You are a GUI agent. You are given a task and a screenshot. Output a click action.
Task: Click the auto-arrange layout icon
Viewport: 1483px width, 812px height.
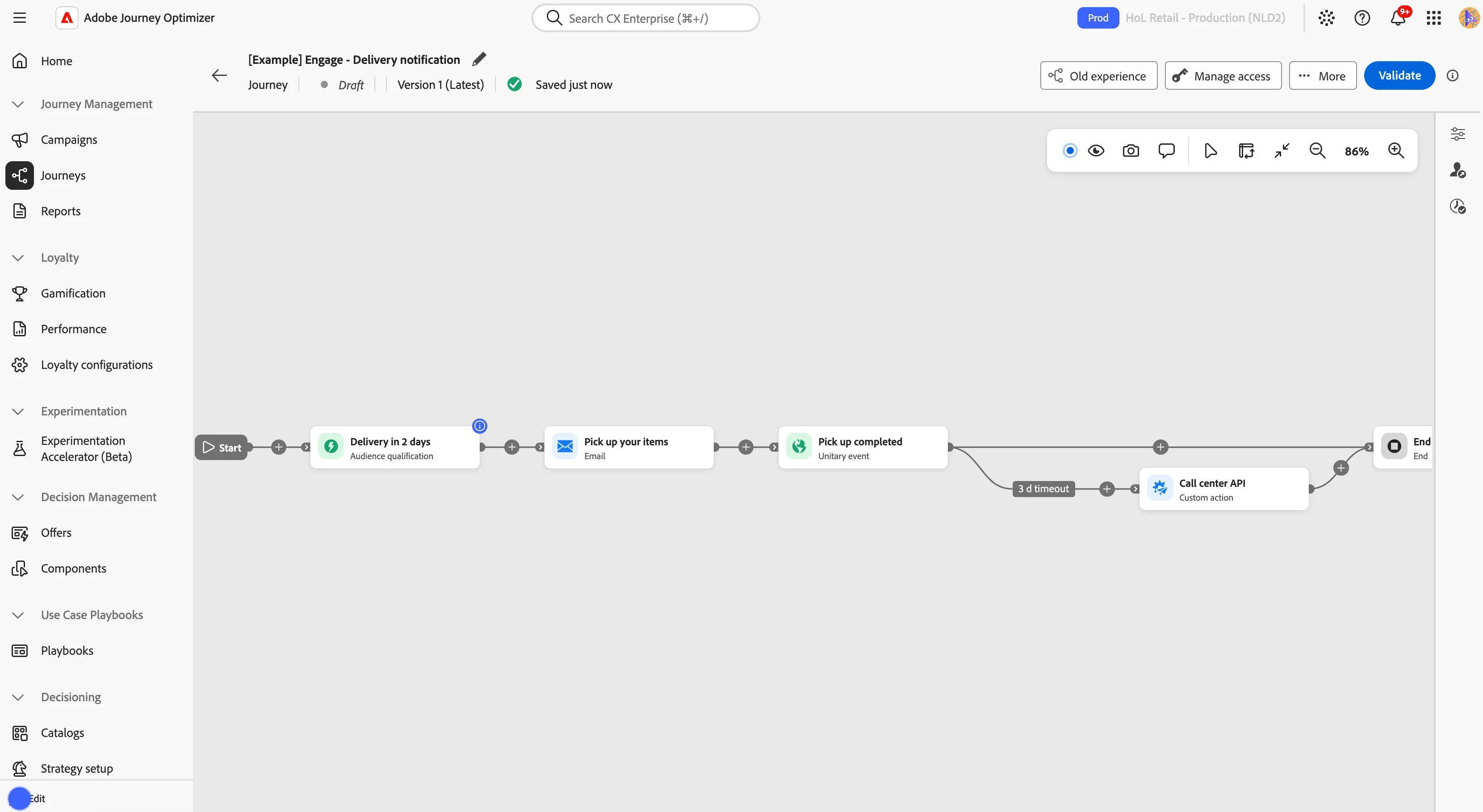tap(1246, 151)
